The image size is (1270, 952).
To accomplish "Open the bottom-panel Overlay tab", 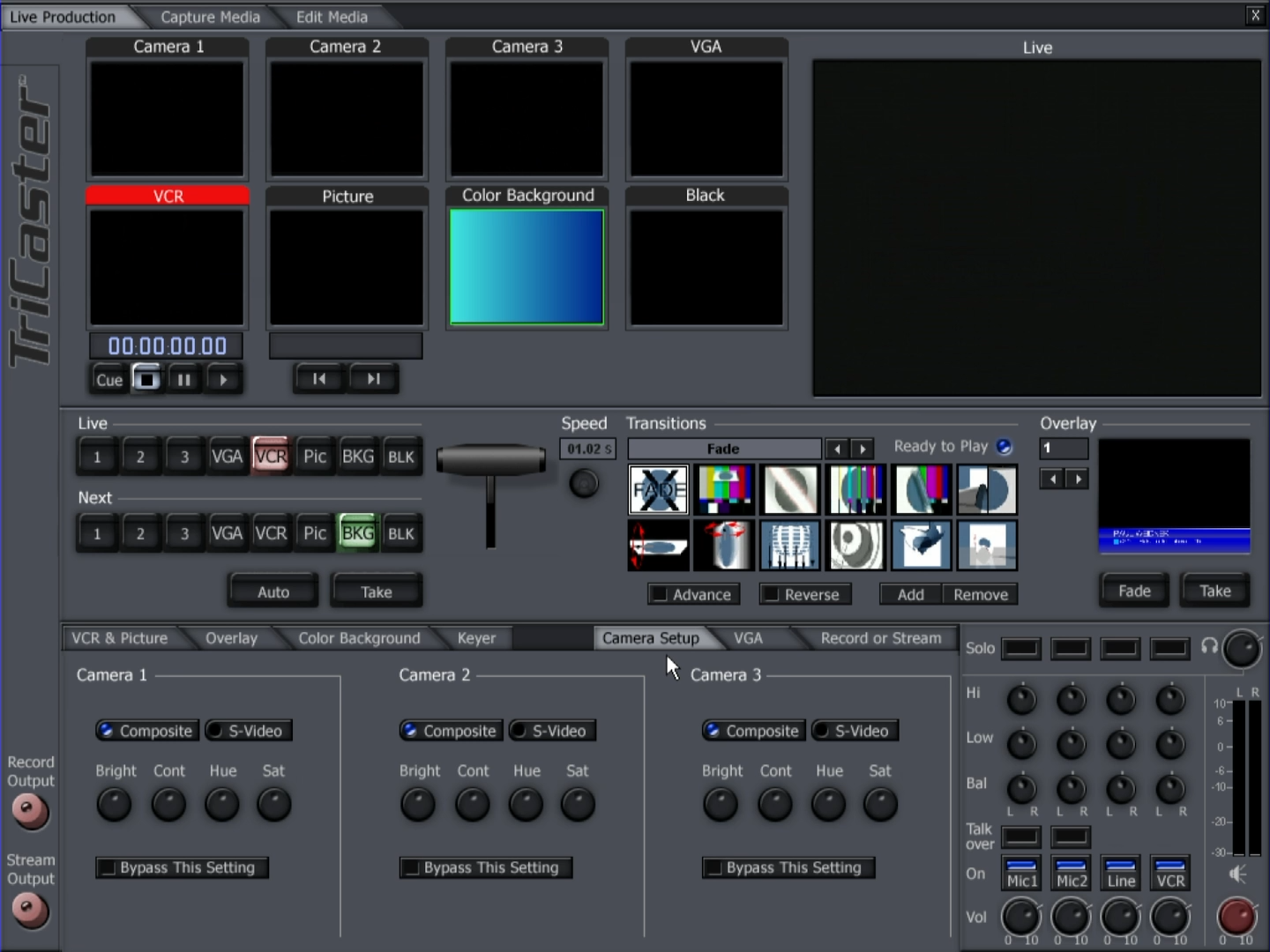I will (x=231, y=638).
